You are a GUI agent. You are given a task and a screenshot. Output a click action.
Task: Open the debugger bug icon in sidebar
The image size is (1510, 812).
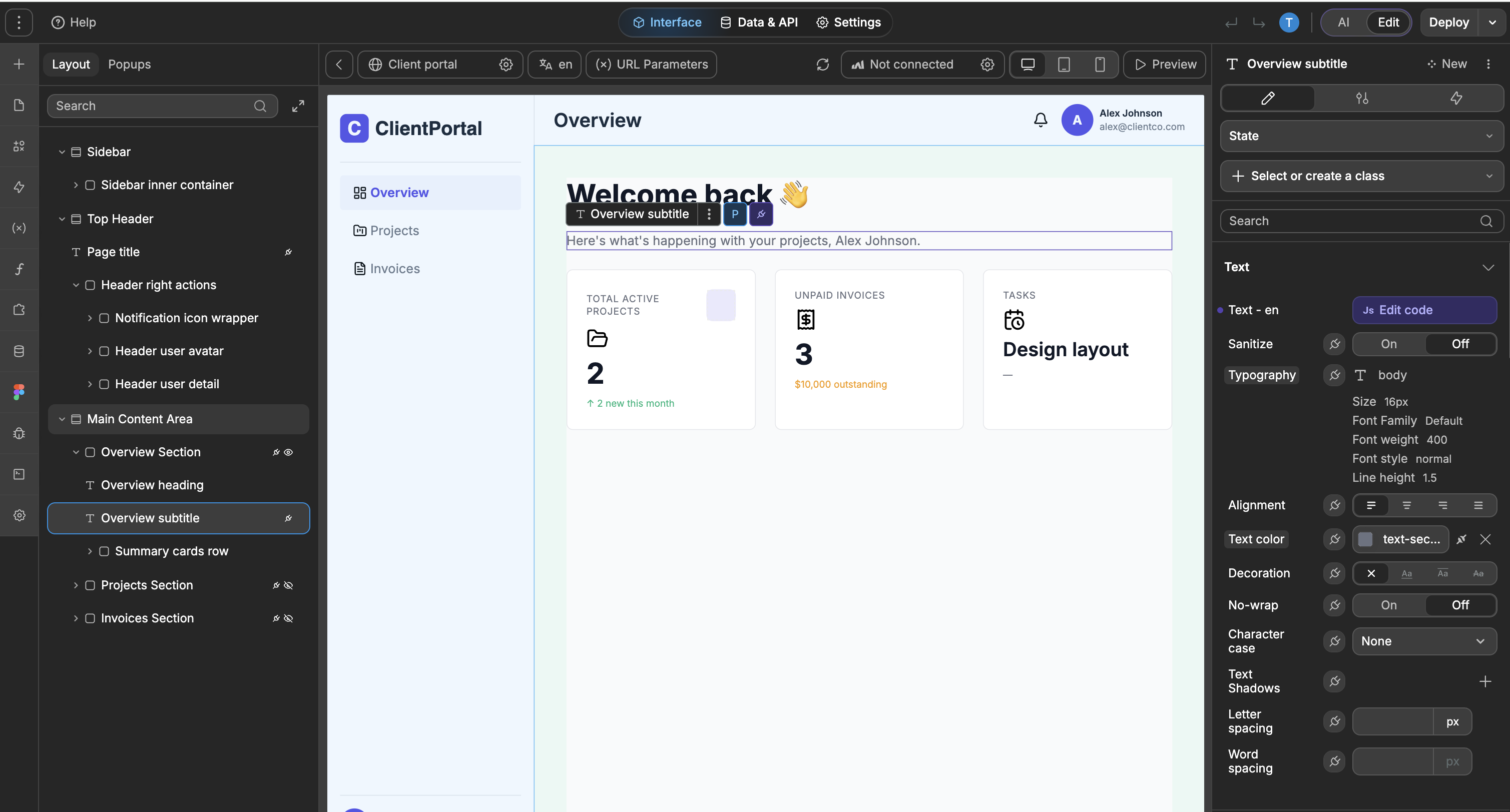pos(19,433)
